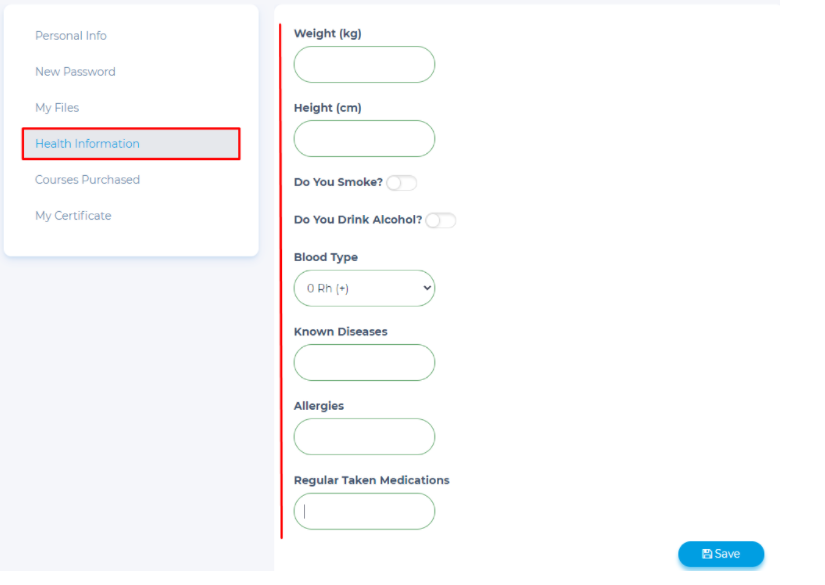Click the Save button text
Viewport: 825px width, 585px height.
727,554
